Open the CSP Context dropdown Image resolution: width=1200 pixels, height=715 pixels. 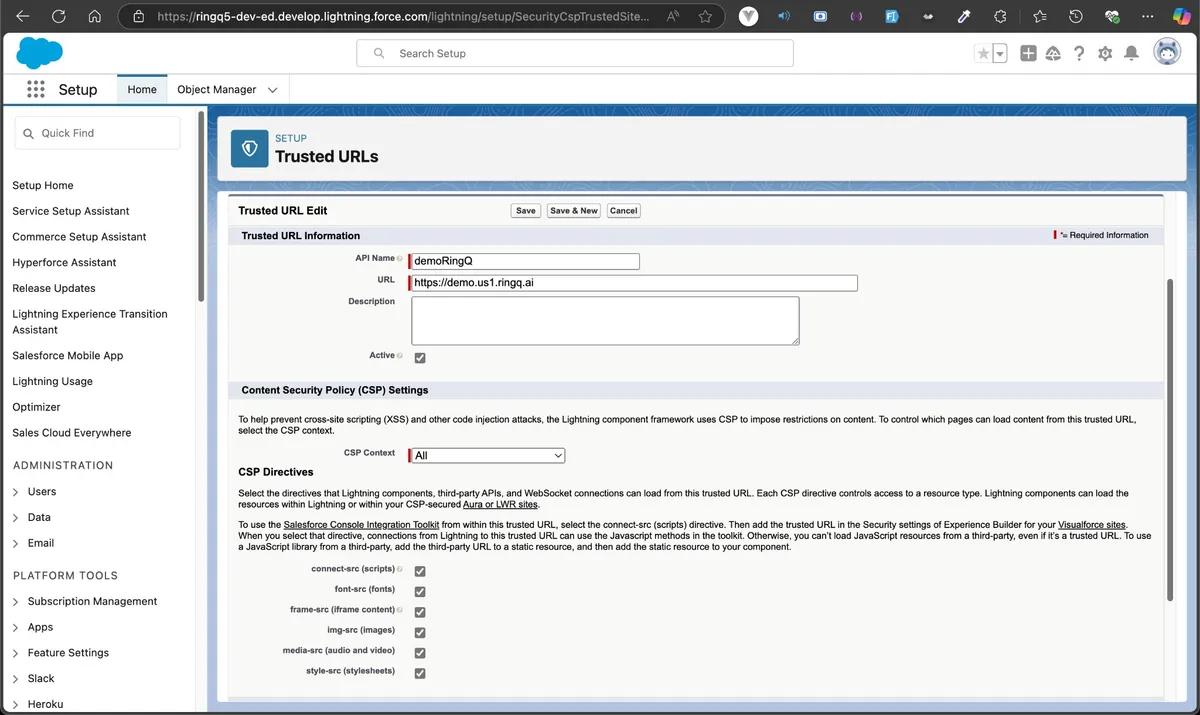tap(488, 455)
